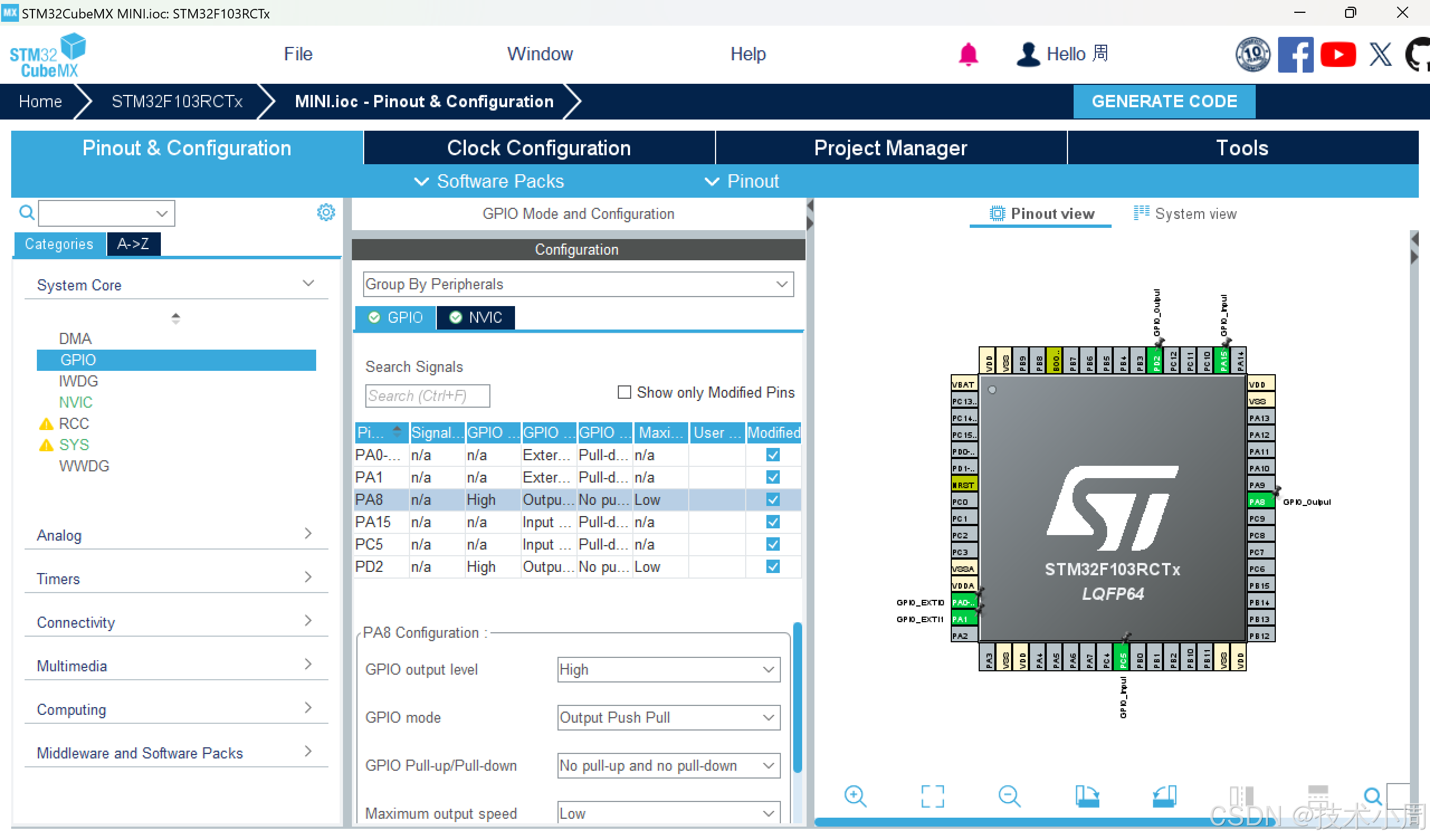The width and height of the screenshot is (1430, 840).
Task: Click the Search Signals input field
Action: tap(427, 395)
